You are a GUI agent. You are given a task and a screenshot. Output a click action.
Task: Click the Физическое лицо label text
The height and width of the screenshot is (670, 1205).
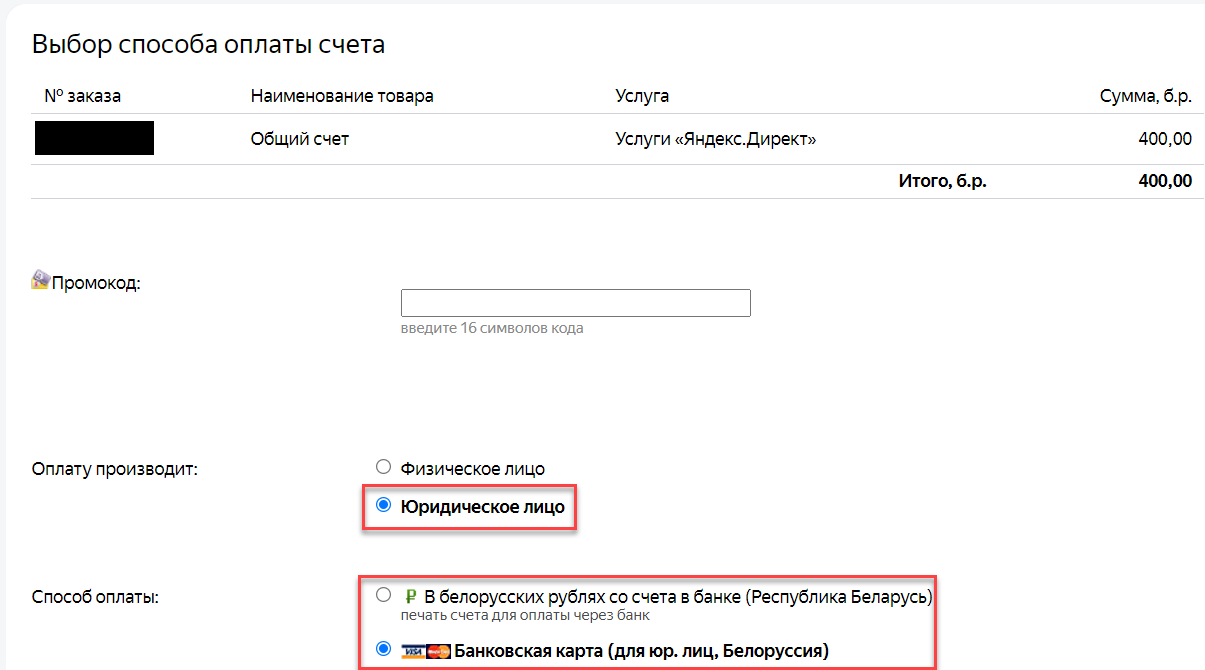click(473, 468)
